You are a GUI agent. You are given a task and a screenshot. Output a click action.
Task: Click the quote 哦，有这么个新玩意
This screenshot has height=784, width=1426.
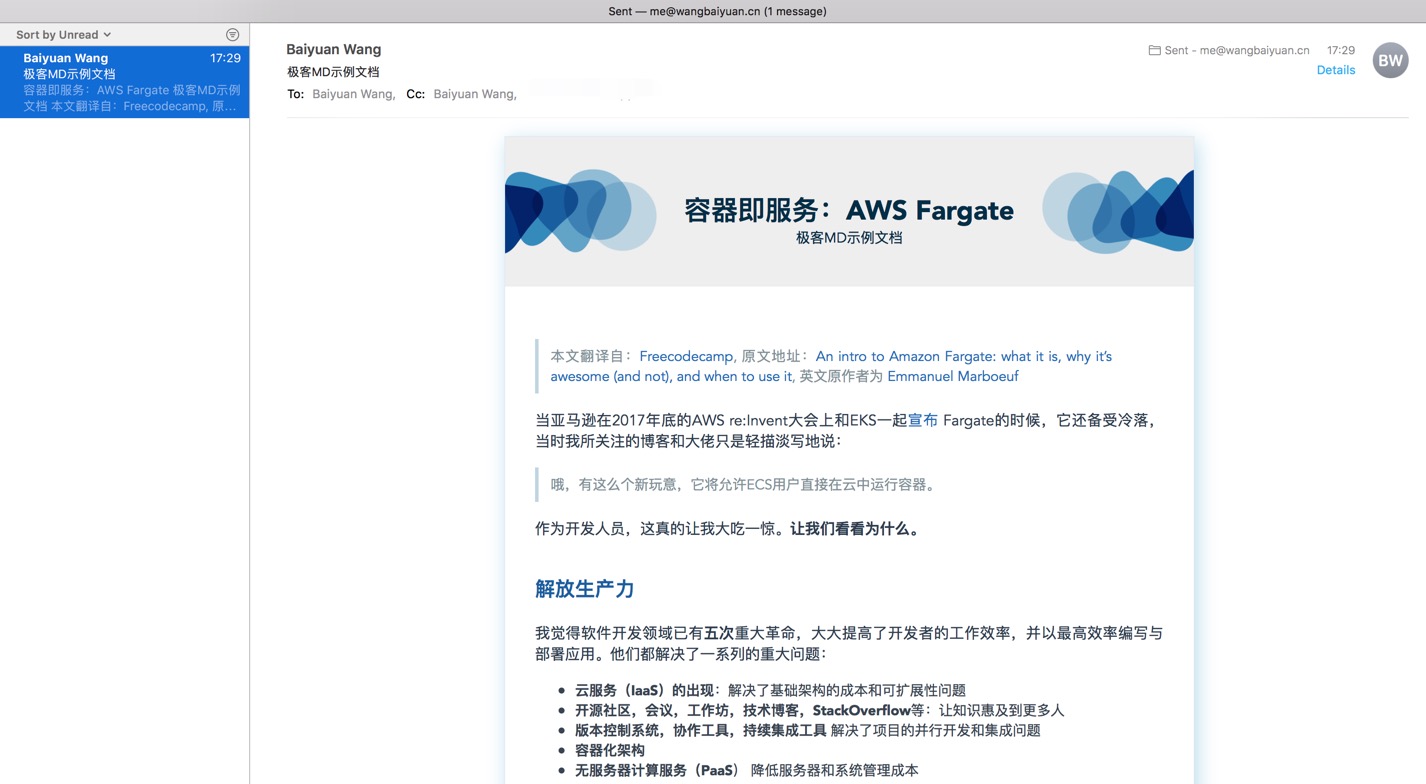coord(745,485)
